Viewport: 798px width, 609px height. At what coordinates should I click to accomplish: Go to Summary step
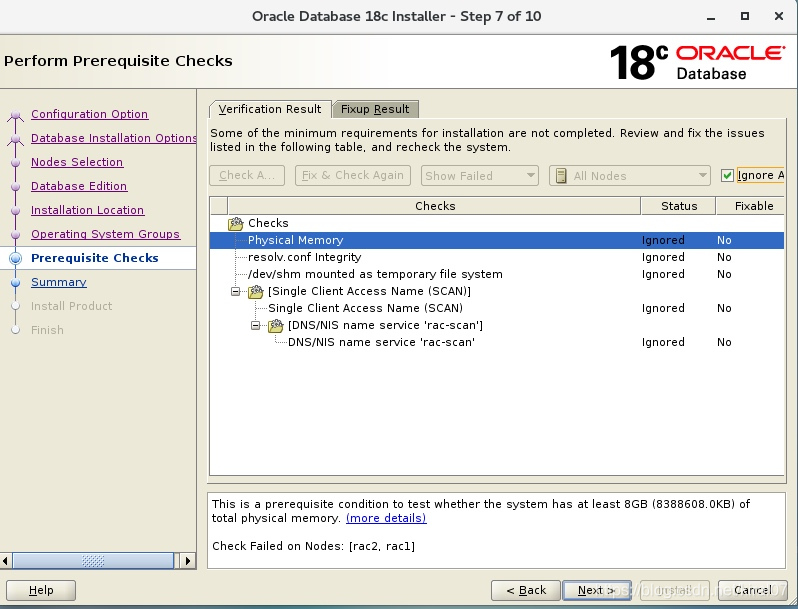pos(59,282)
